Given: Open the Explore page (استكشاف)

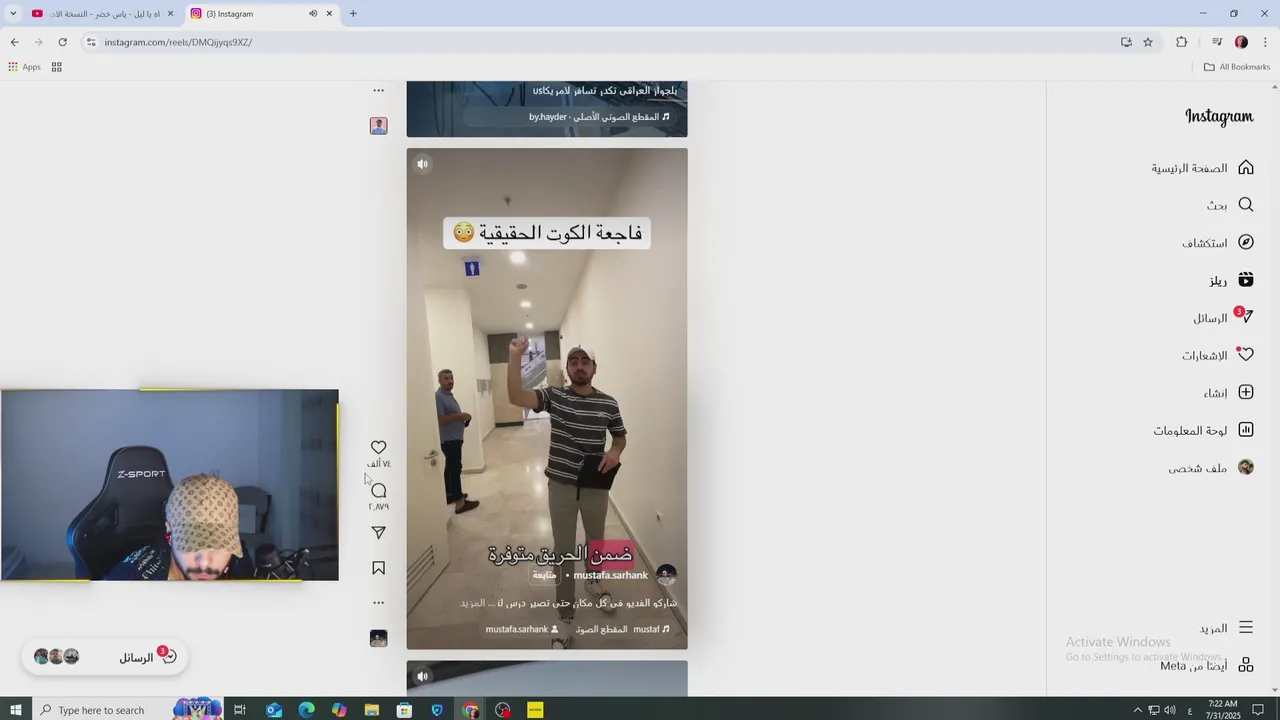Looking at the screenshot, I should click(1217, 242).
